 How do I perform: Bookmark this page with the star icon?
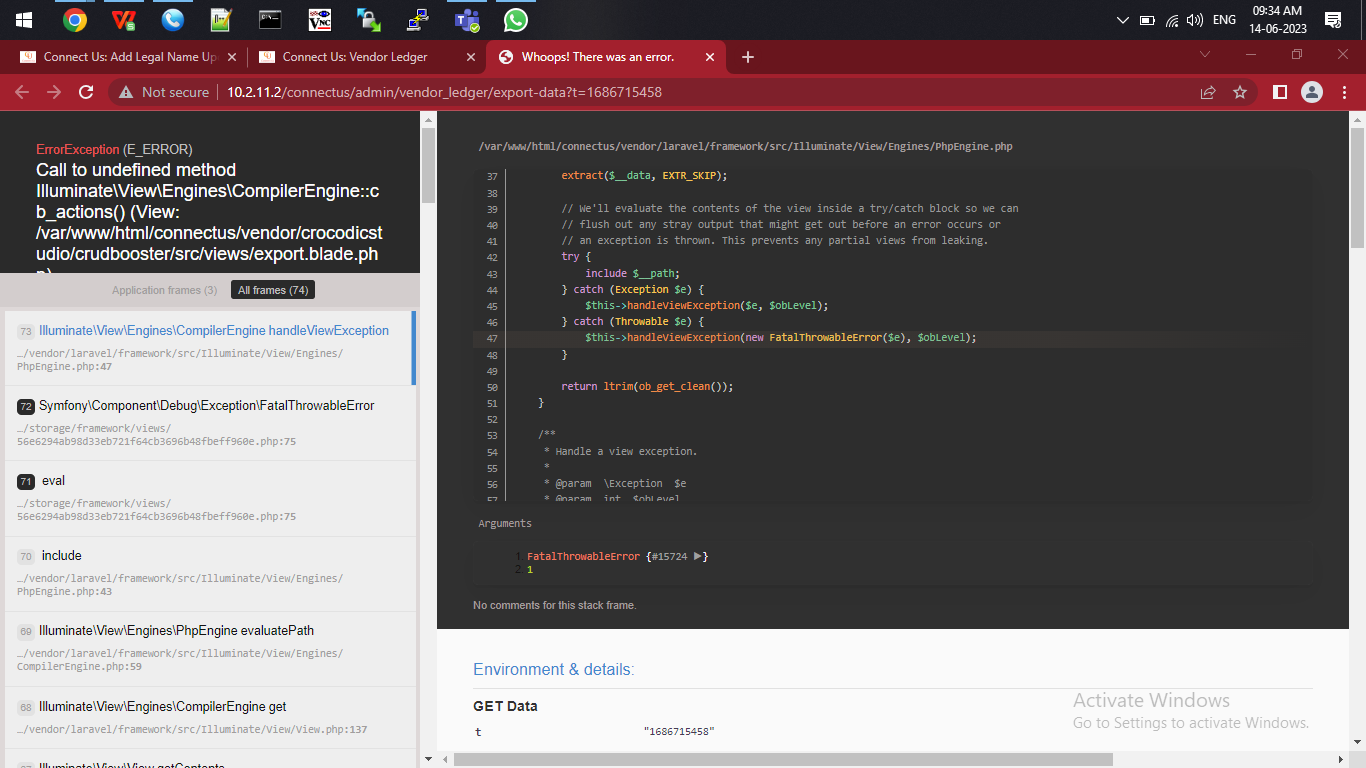[x=1240, y=92]
